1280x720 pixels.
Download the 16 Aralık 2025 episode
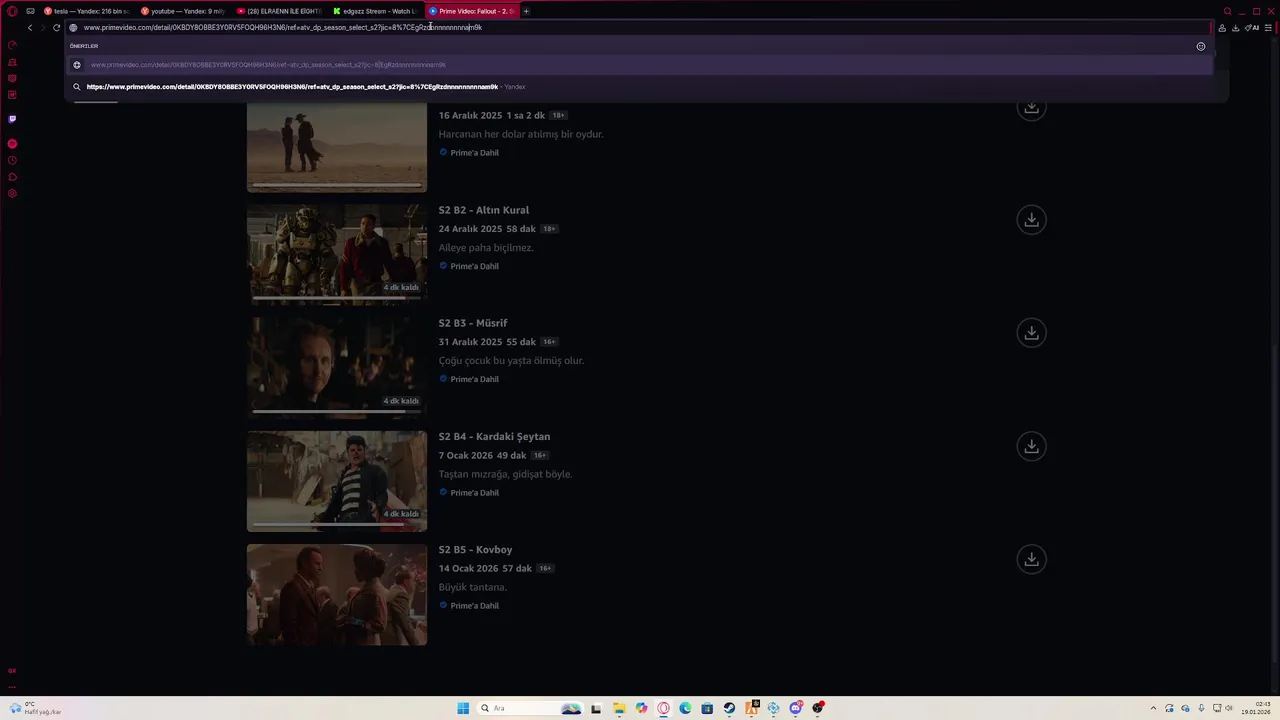pos(1031,107)
